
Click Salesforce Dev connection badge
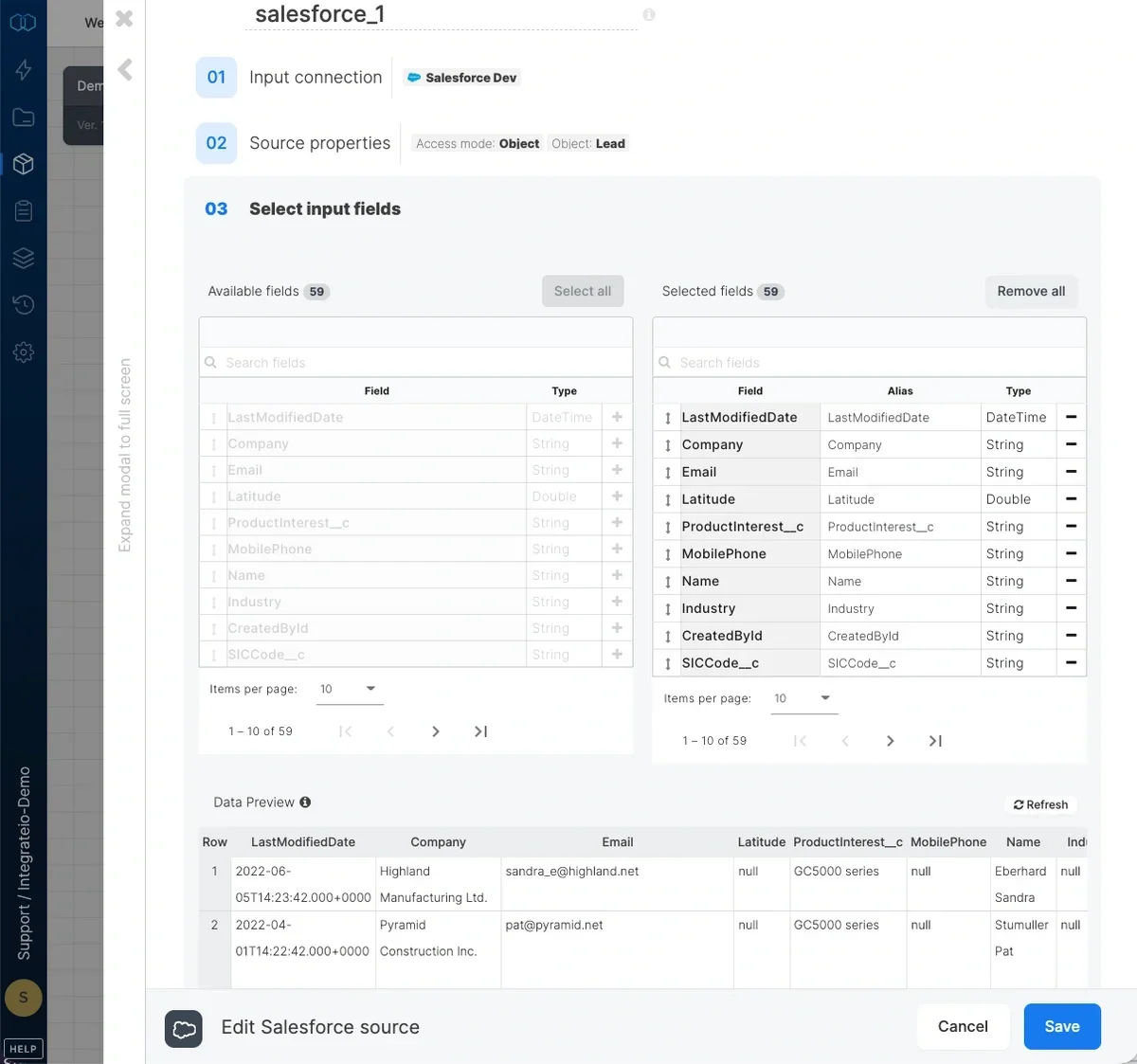click(462, 78)
